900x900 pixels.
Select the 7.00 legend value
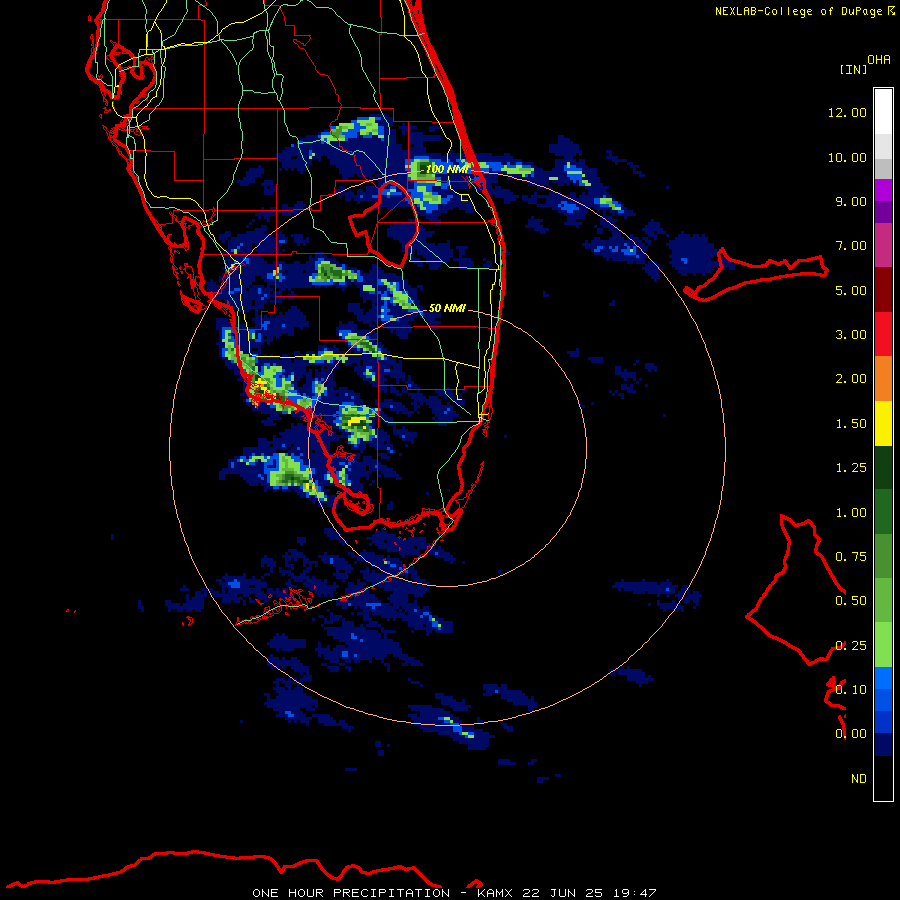coord(851,246)
